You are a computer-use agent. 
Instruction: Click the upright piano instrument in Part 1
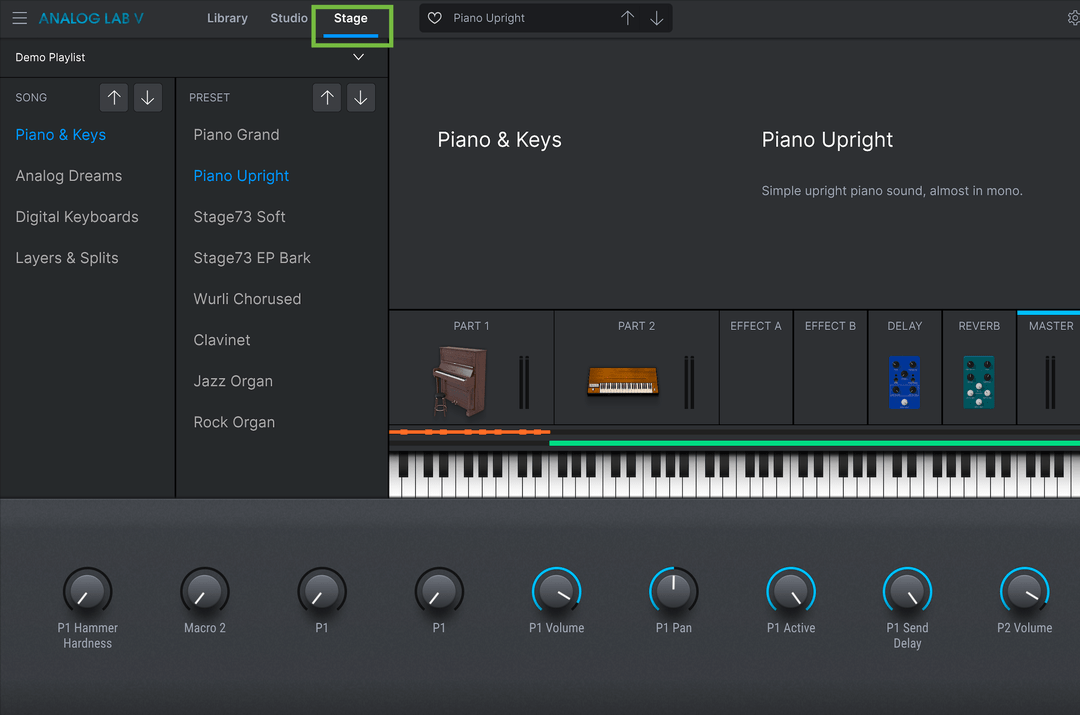pyautogui.click(x=459, y=382)
